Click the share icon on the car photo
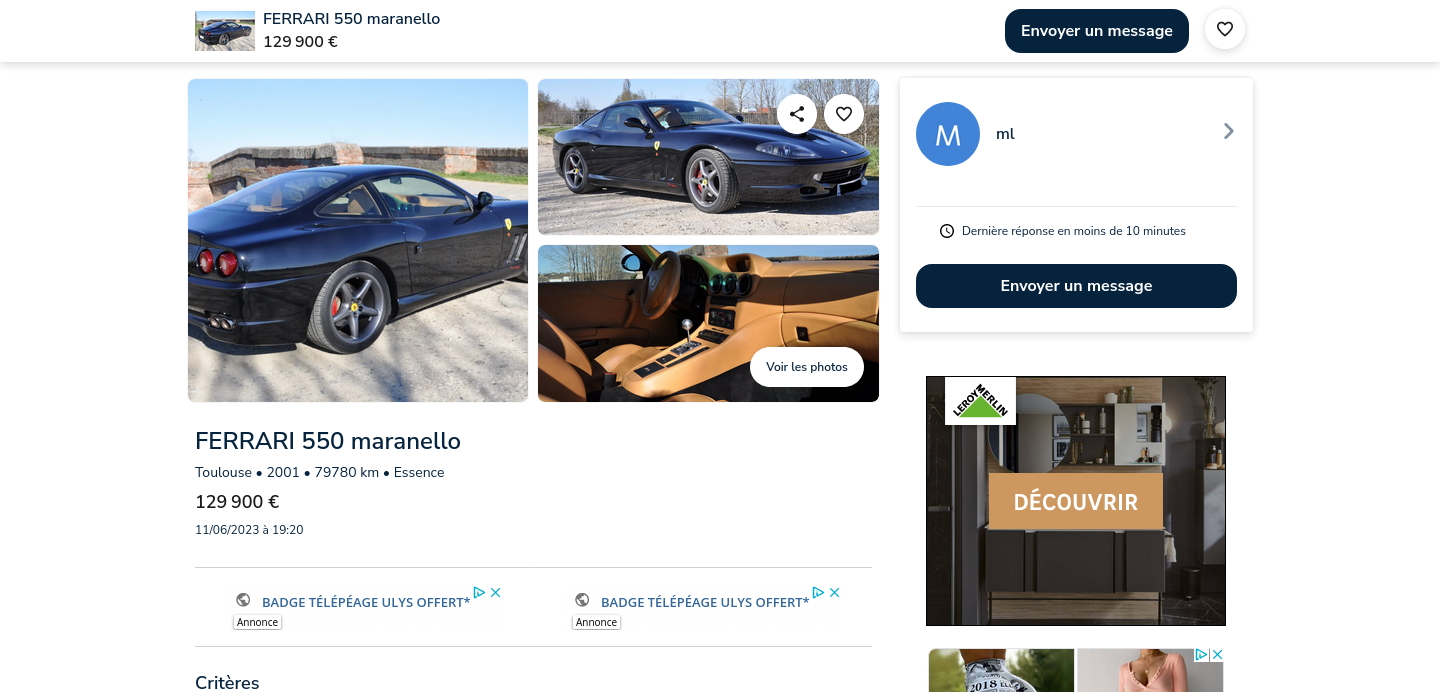1440x692 pixels. pyautogui.click(x=797, y=114)
